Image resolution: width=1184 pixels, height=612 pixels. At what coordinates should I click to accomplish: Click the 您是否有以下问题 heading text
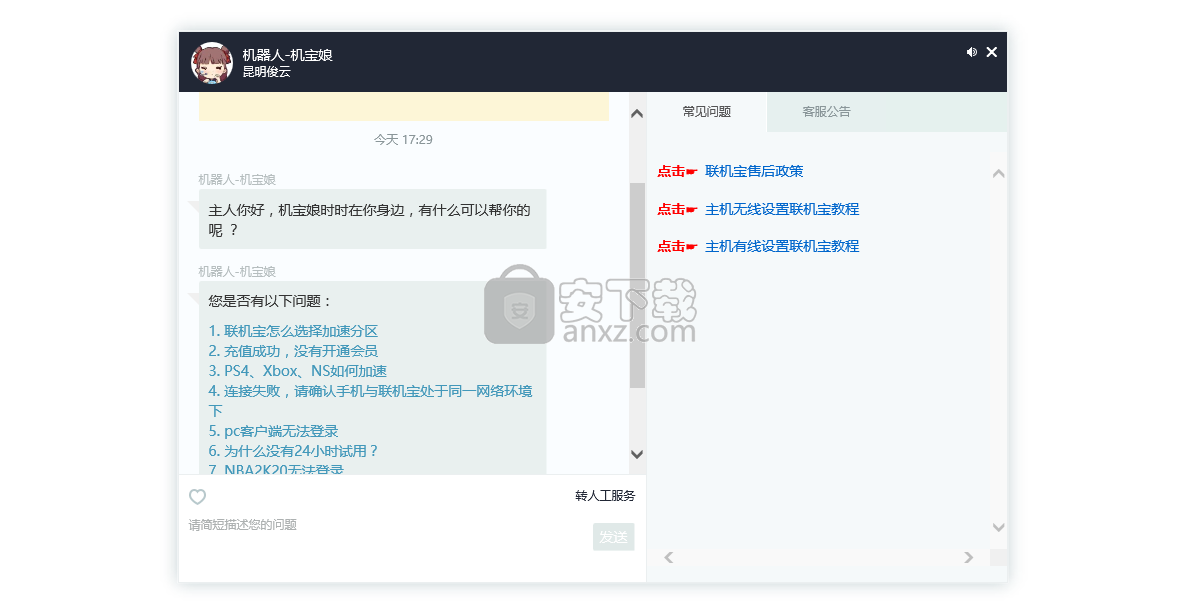click(x=270, y=301)
